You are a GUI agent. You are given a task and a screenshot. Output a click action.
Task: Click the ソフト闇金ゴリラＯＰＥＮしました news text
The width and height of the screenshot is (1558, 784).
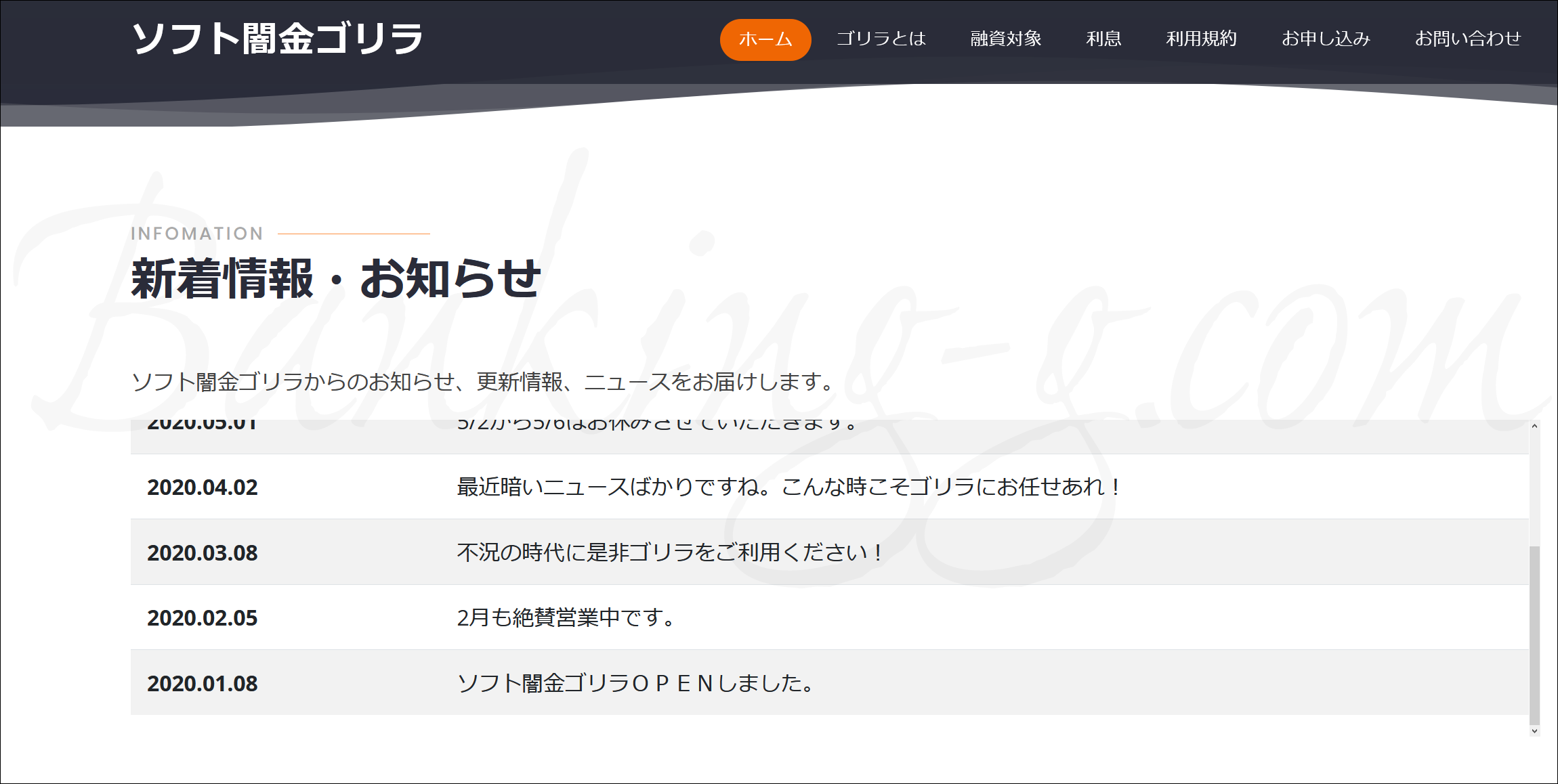pyautogui.click(x=635, y=683)
